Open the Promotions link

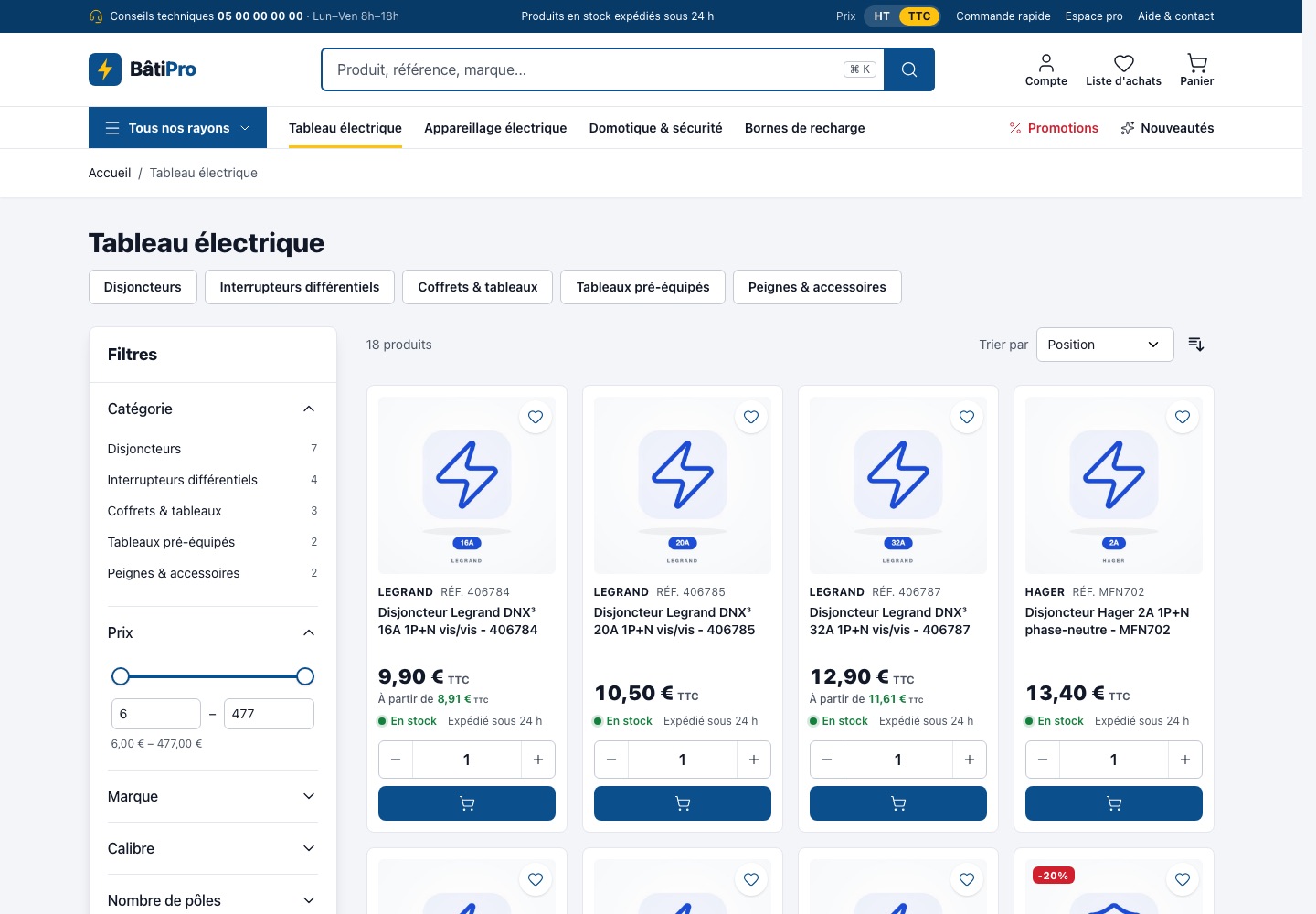[1054, 128]
